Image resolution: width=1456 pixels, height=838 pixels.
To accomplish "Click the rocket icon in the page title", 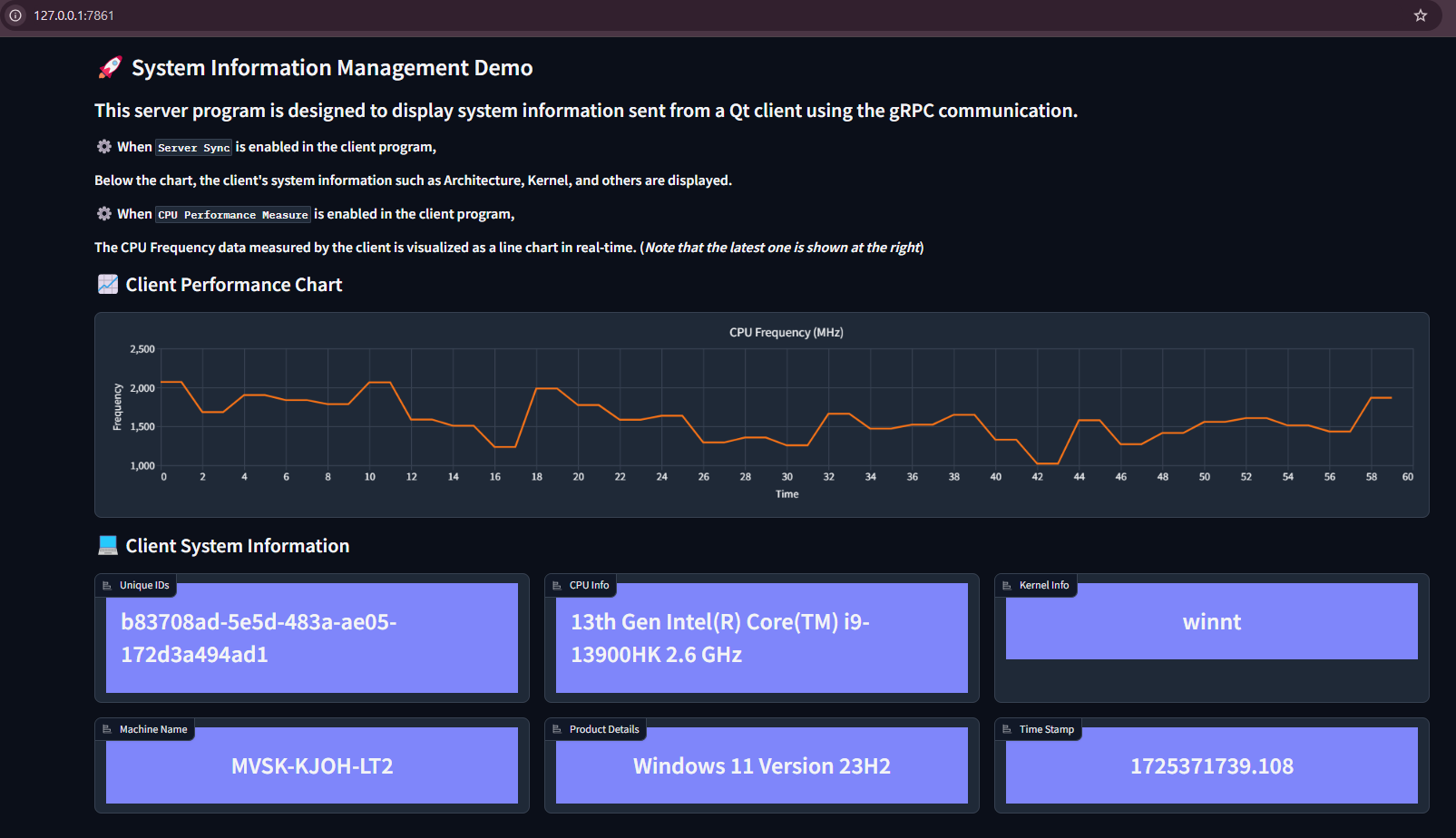I will 108,66.
